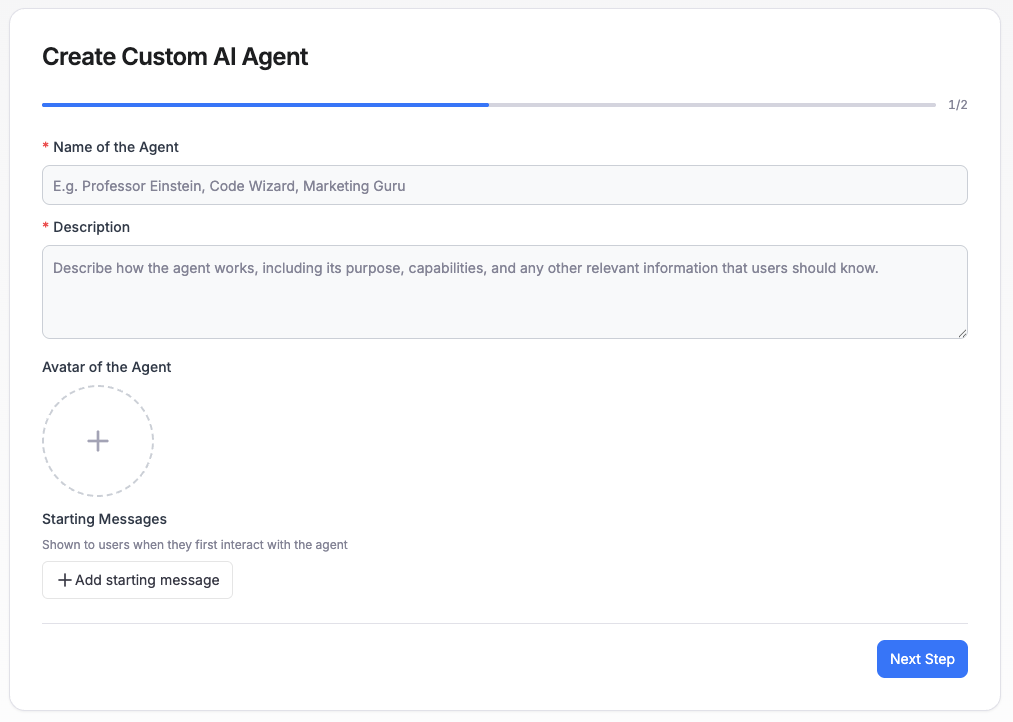Click the Name of the Agent input field
The width and height of the screenshot is (1013, 722).
pyautogui.click(x=505, y=185)
